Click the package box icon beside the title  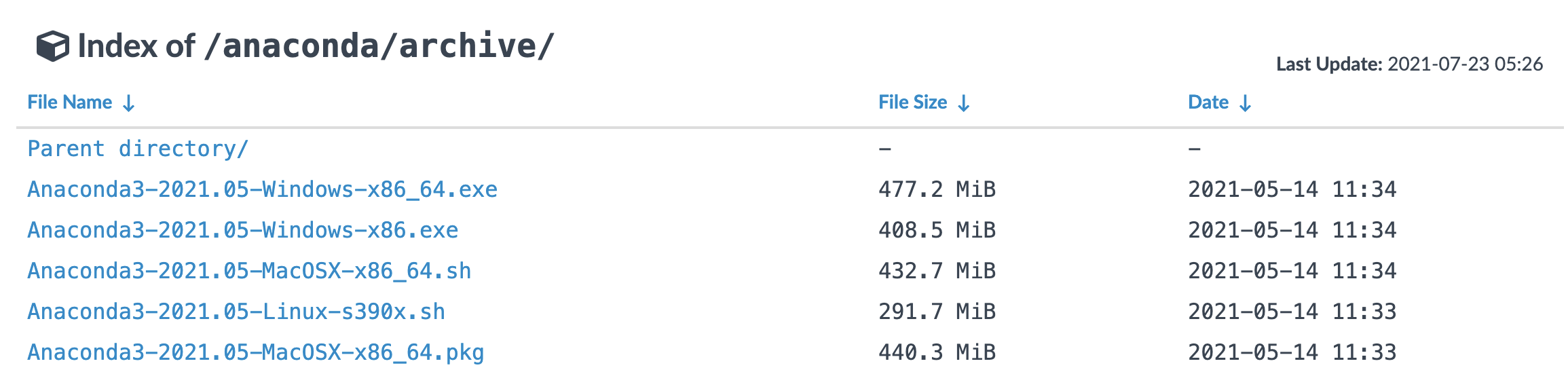[52, 46]
